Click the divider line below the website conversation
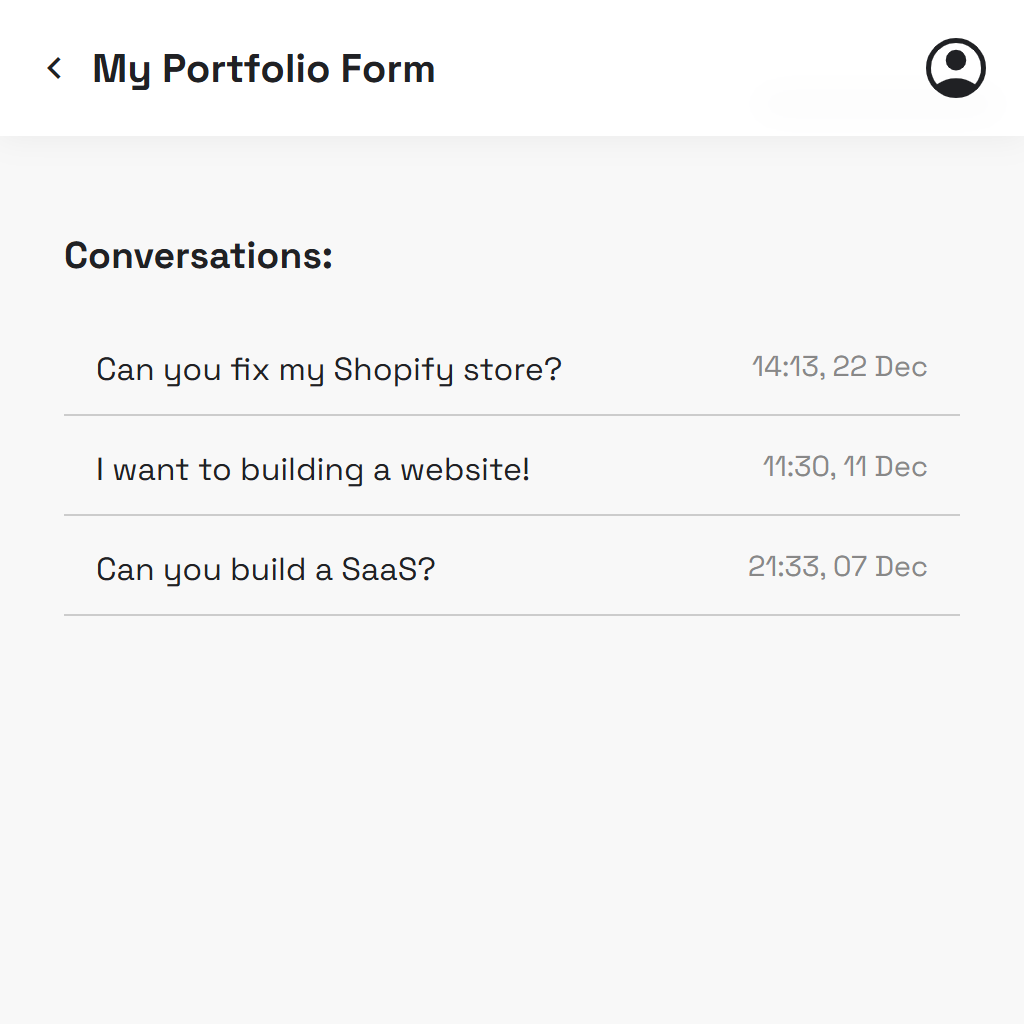 (x=511, y=515)
